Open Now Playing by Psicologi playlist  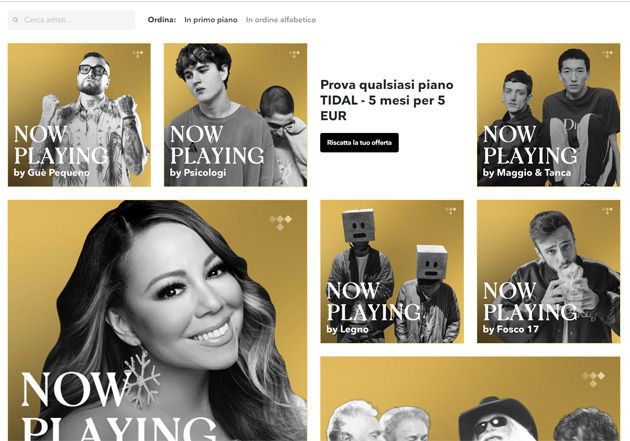tap(235, 115)
